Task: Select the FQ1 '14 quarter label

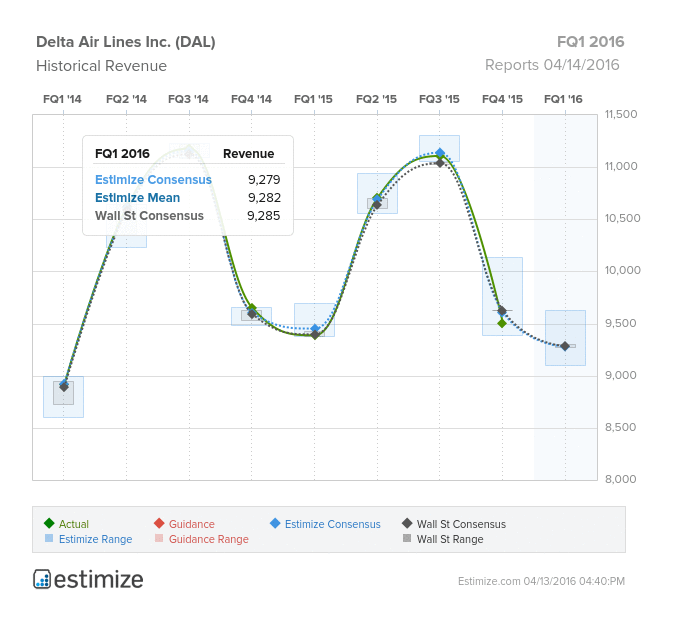Action: pos(62,99)
